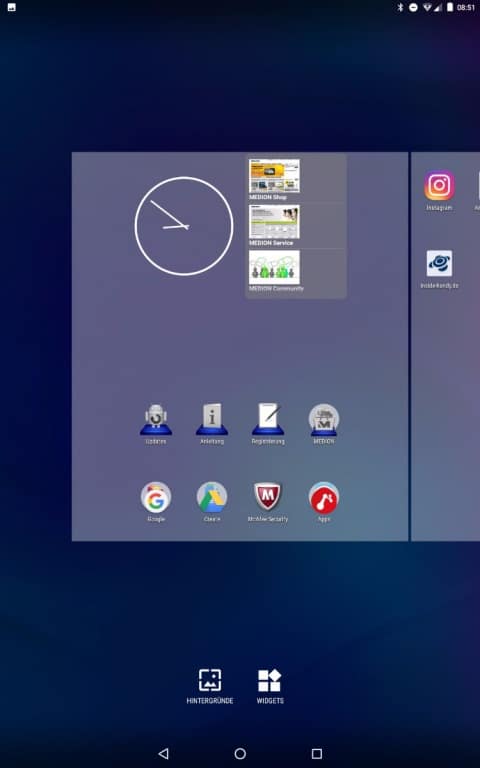Open the Registrierung app icon

click(x=268, y=421)
